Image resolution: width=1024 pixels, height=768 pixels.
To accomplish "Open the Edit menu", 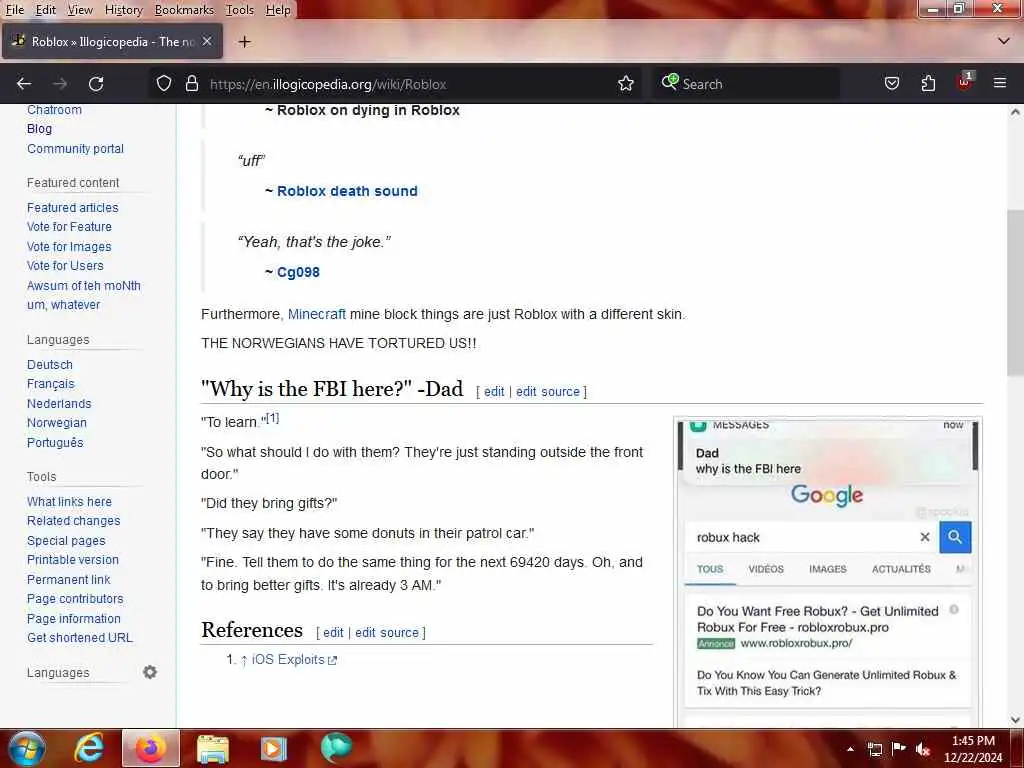I will (45, 10).
